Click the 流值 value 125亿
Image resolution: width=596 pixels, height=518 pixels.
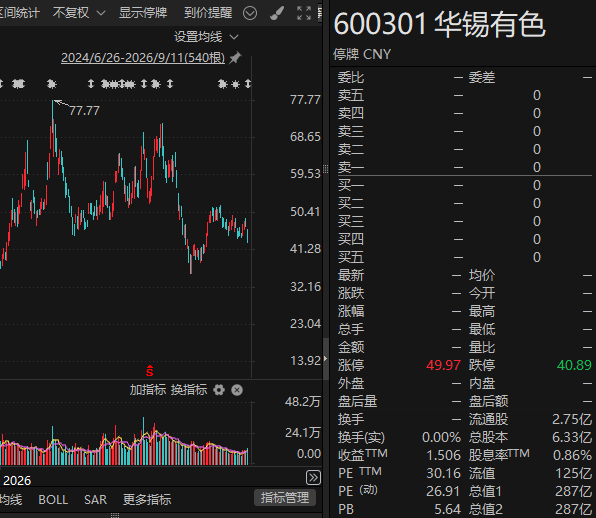573,473
